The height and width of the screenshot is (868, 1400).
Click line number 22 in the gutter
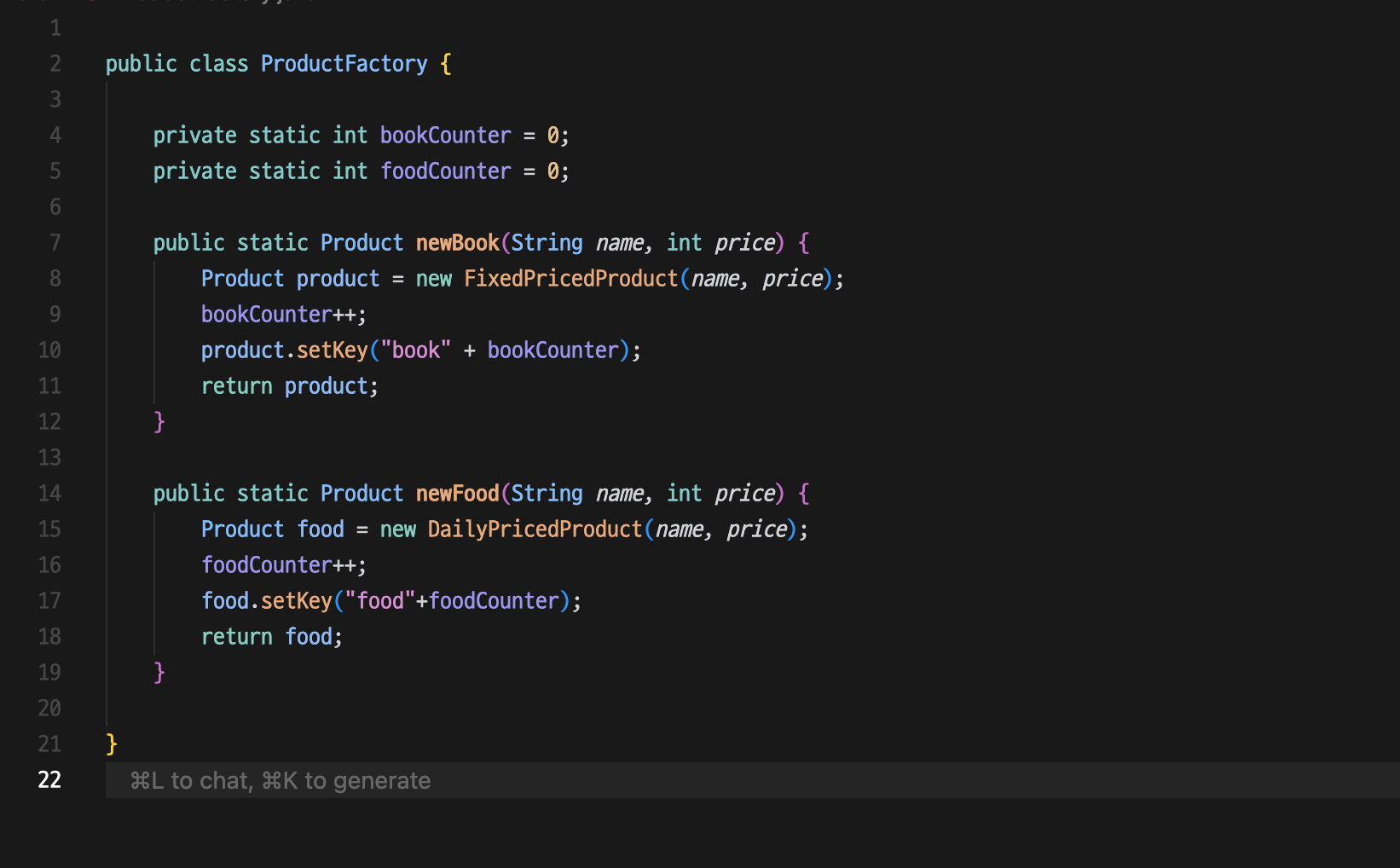tap(49, 779)
